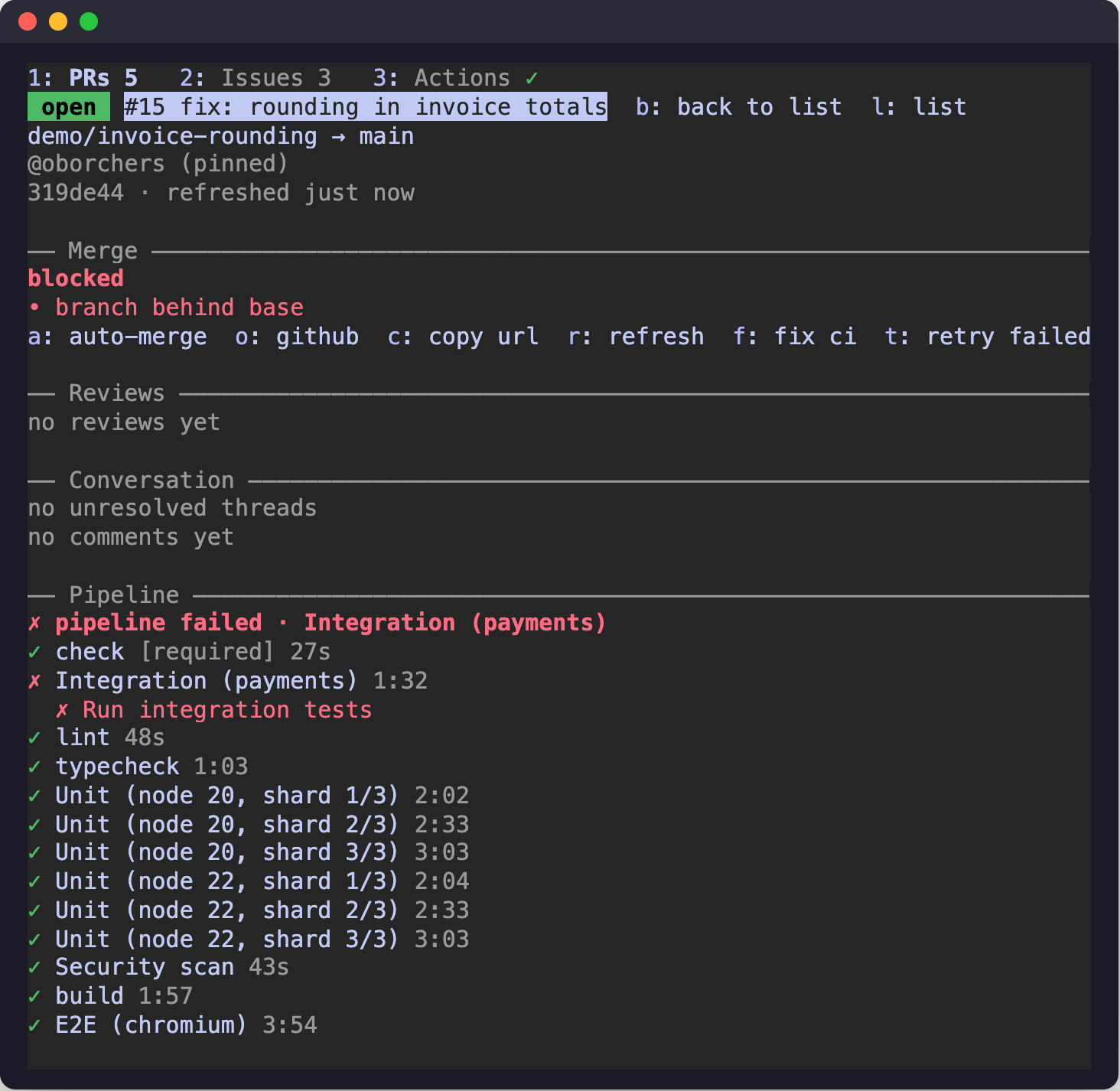Image resolution: width=1120 pixels, height=1091 pixels.
Task: Click 'no reviews yet' text
Action: click(x=124, y=422)
